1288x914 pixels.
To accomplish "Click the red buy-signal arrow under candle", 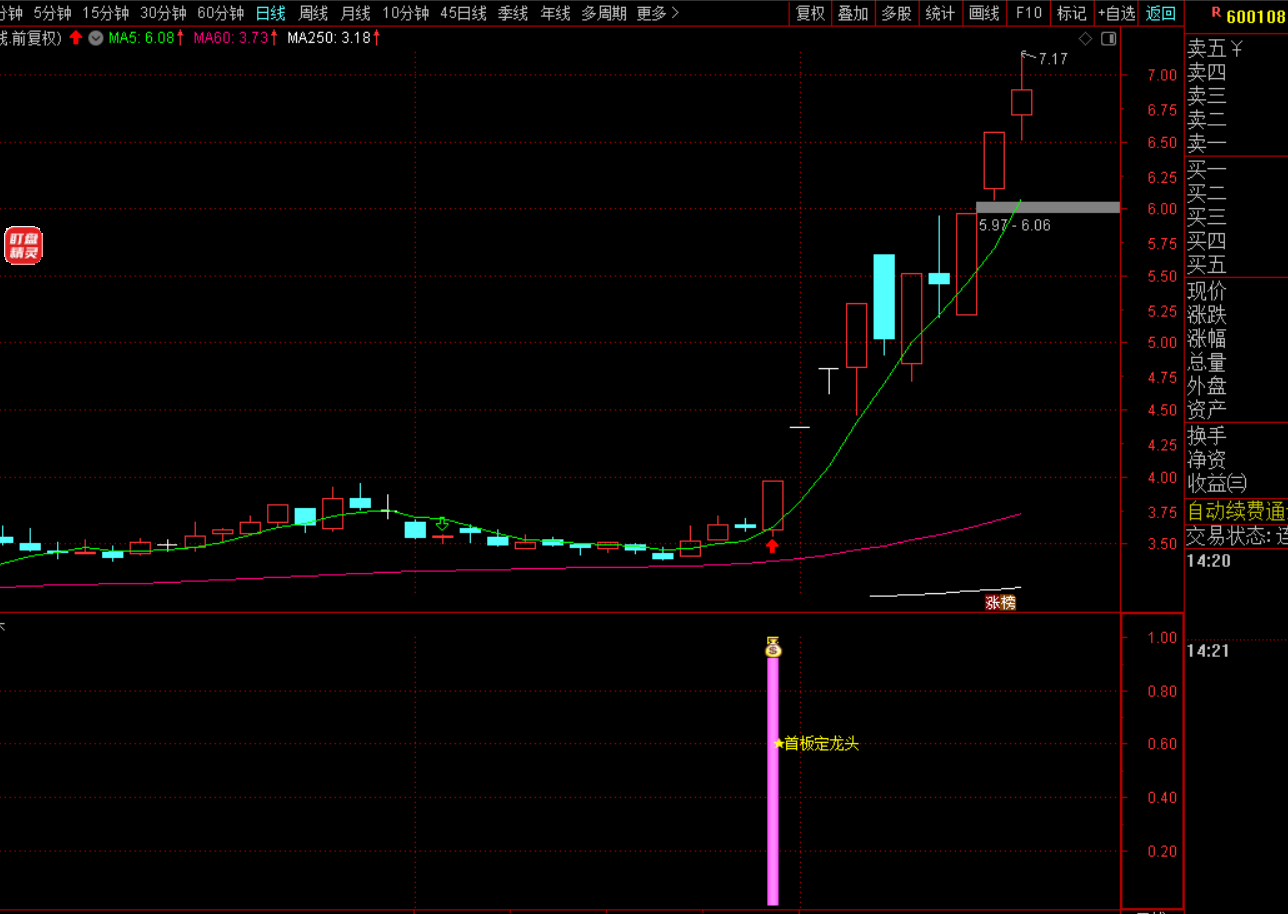I will click(x=772, y=546).
